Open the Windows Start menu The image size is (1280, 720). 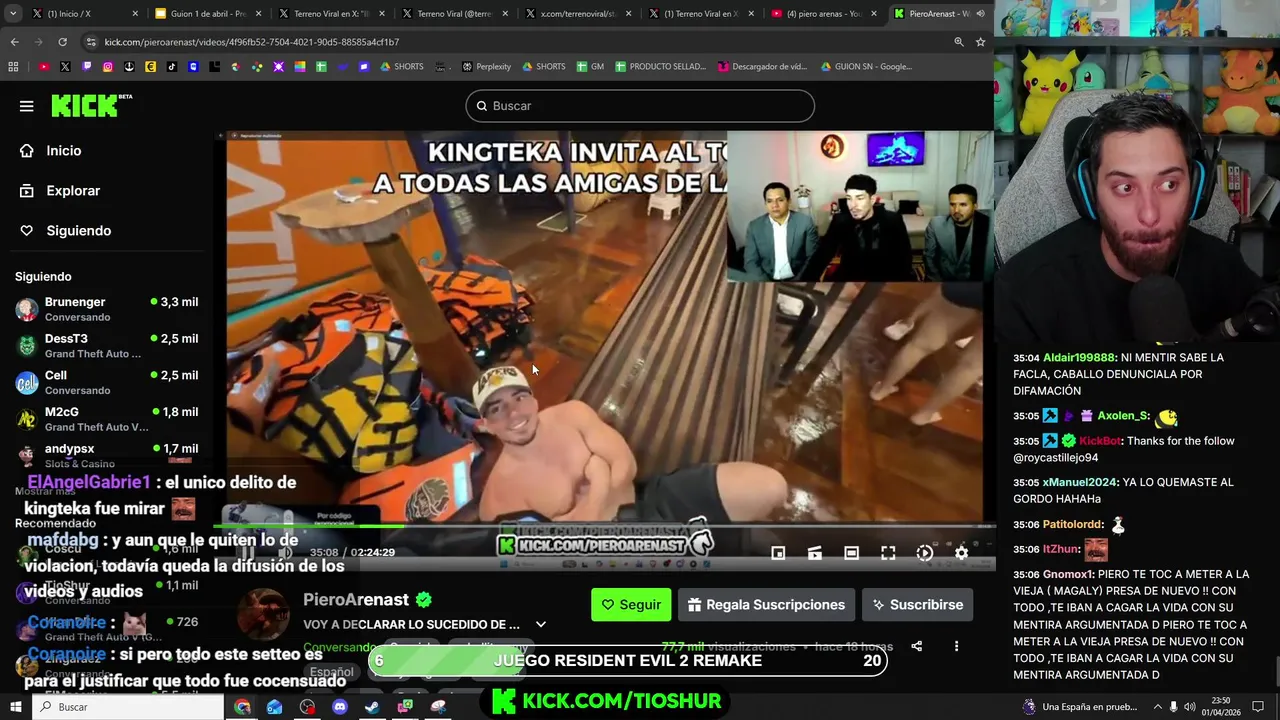tap(15, 707)
